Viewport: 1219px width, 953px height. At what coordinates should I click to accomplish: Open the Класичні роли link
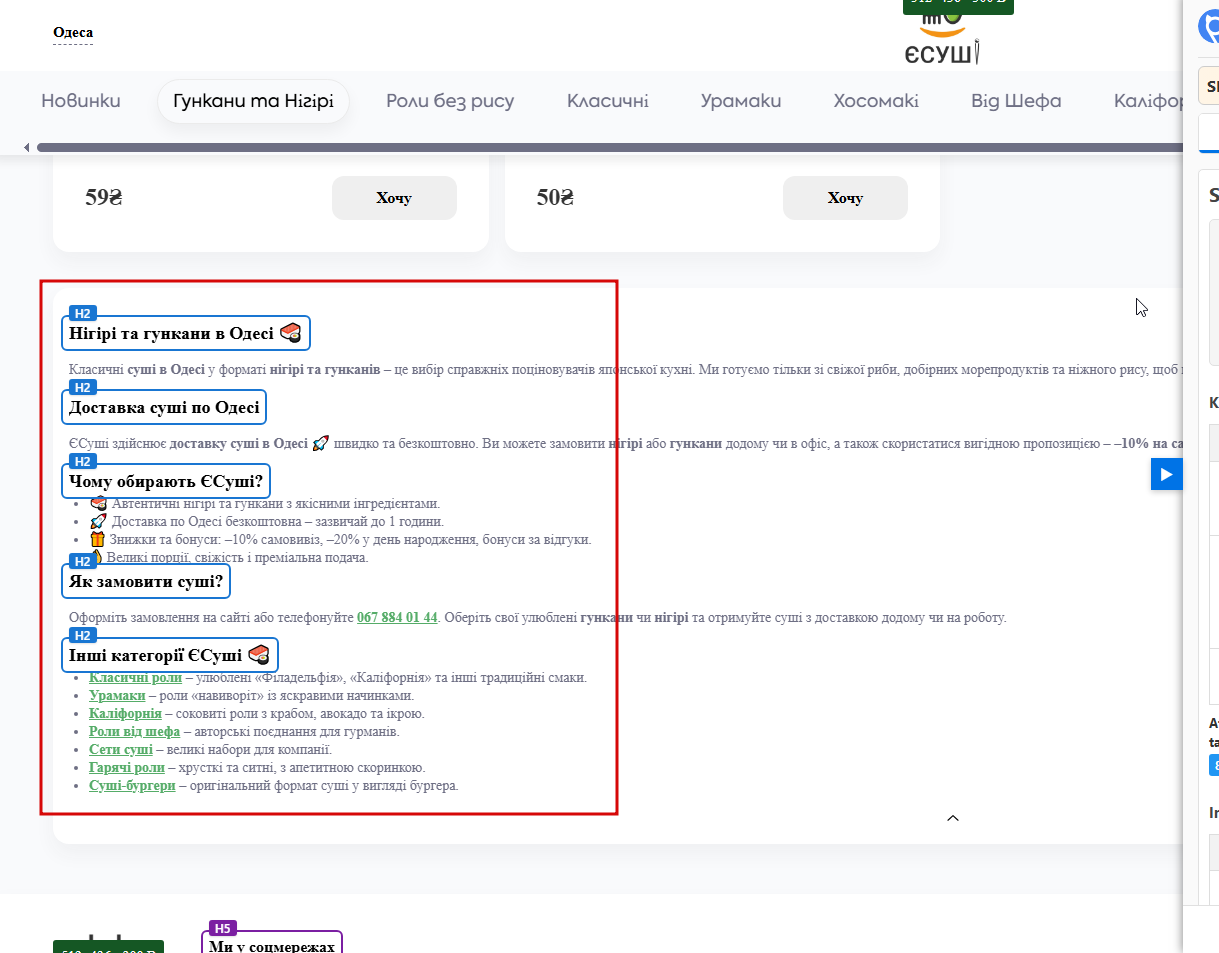(x=135, y=677)
